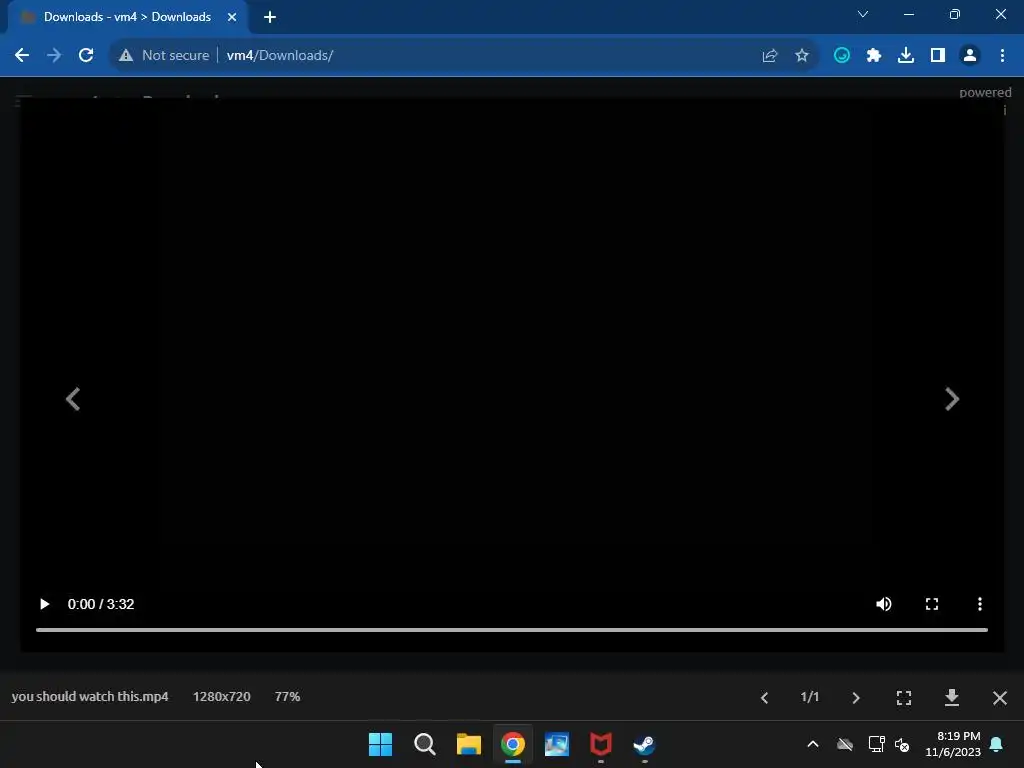Enter video player fullscreen mode
The width and height of the screenshot is (1024, 768).
click(932, 604)
